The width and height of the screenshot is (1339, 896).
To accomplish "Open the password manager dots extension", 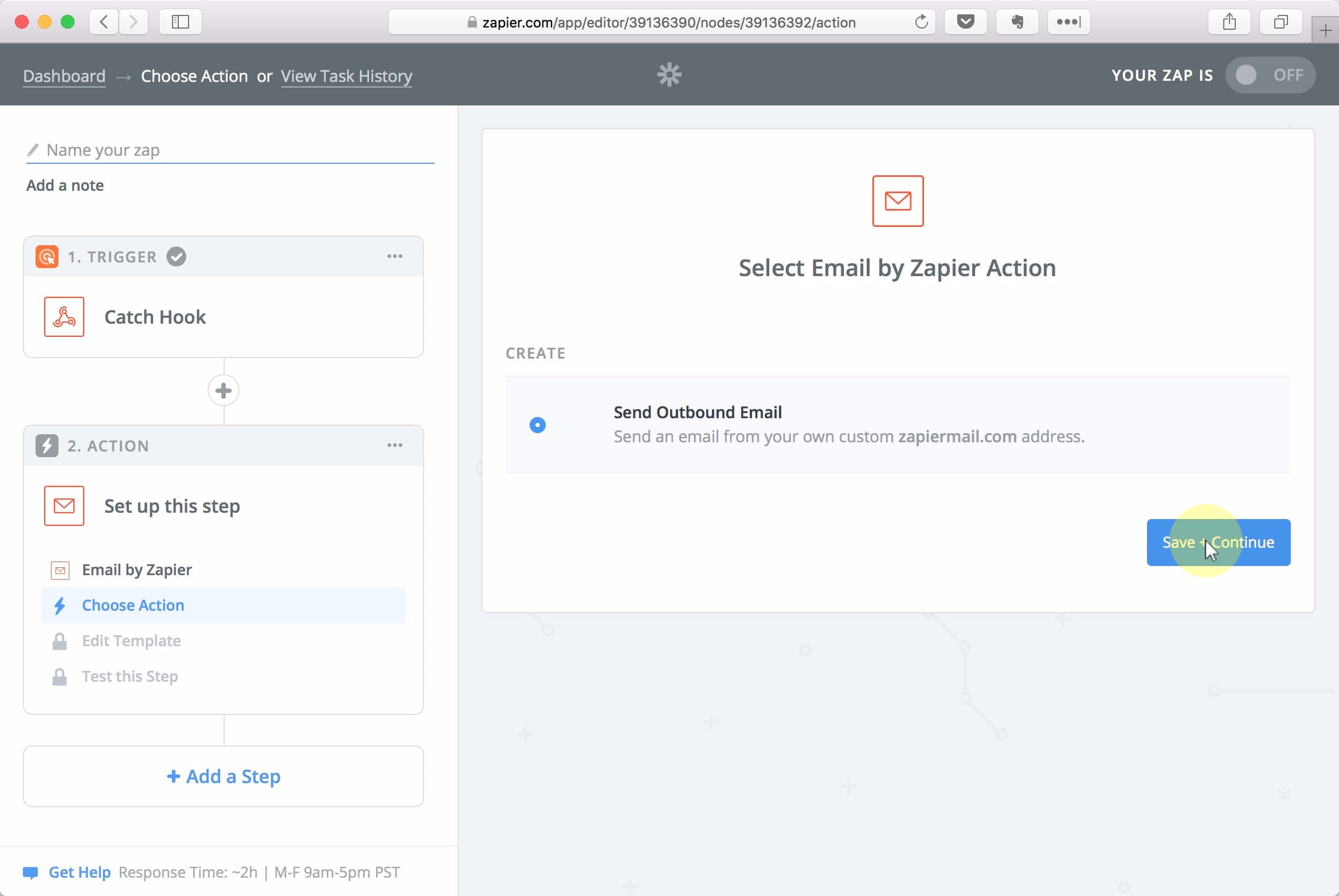I will pos(1069,22).
